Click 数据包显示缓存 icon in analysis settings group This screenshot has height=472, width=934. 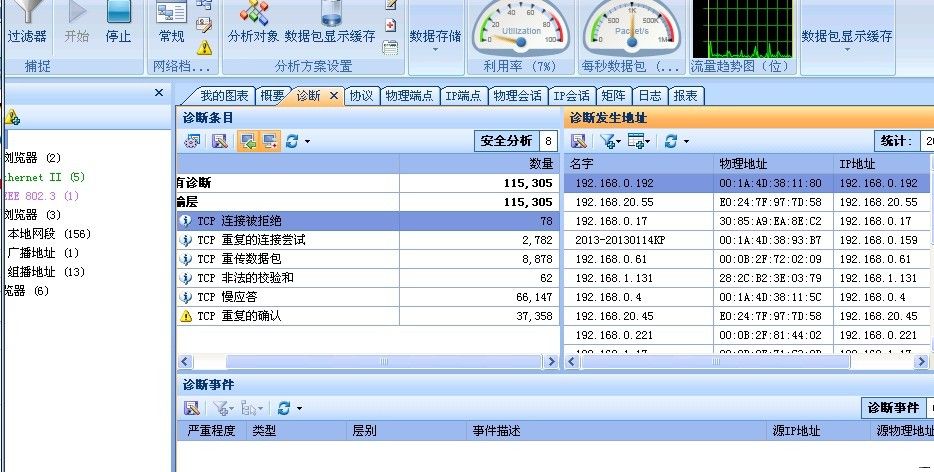pos(330,24)
